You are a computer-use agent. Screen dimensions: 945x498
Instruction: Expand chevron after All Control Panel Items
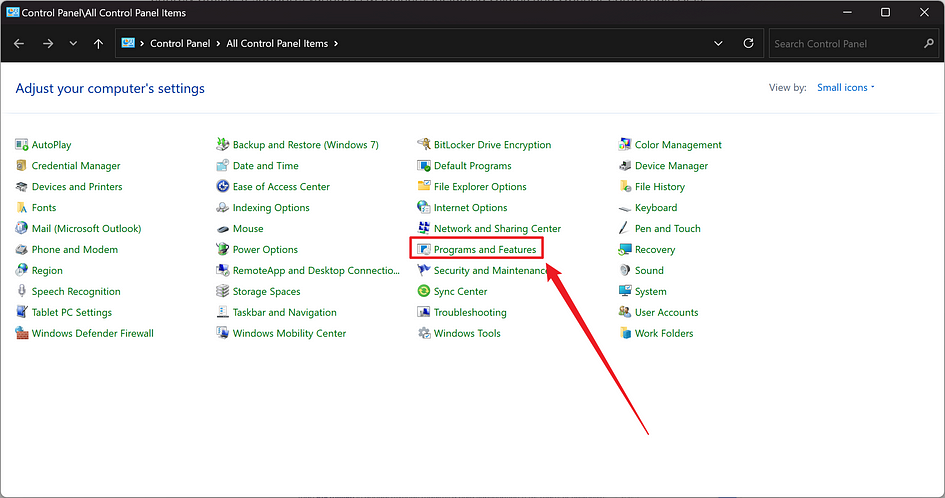[x=336, y=43]
